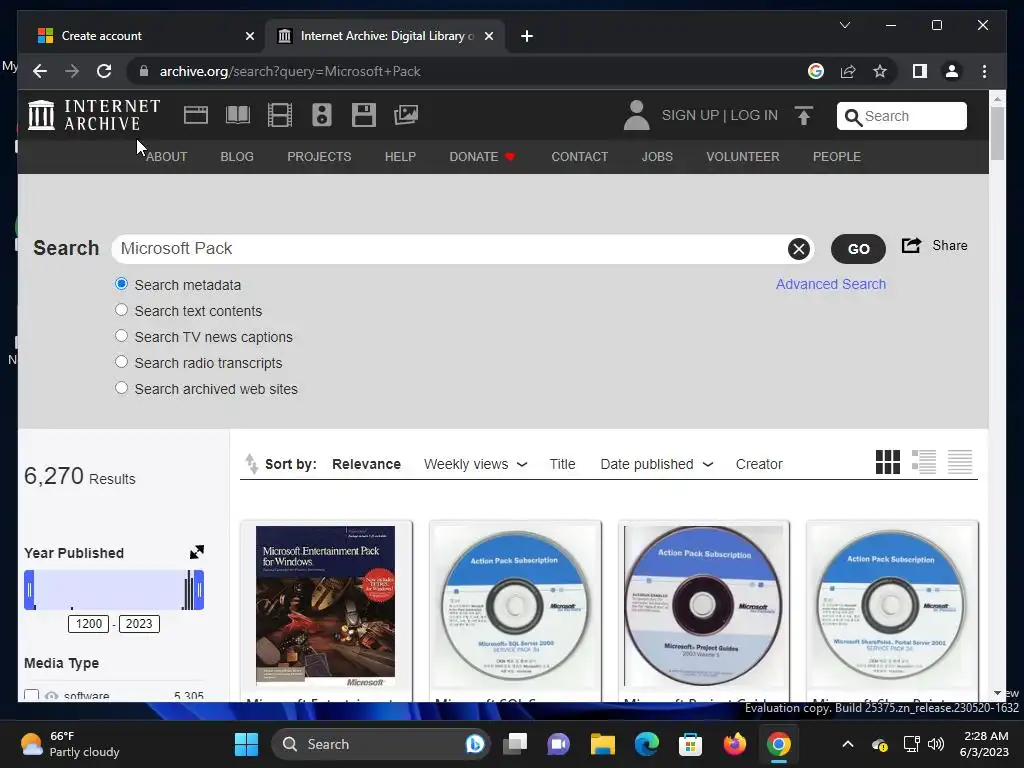Open the ABOUT menu item

click(167, 157)
